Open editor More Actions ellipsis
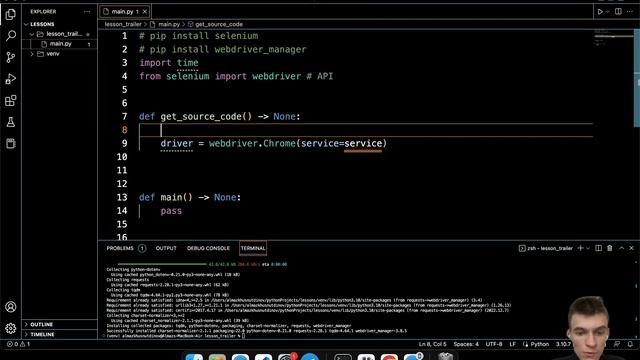 coord(630,12)
